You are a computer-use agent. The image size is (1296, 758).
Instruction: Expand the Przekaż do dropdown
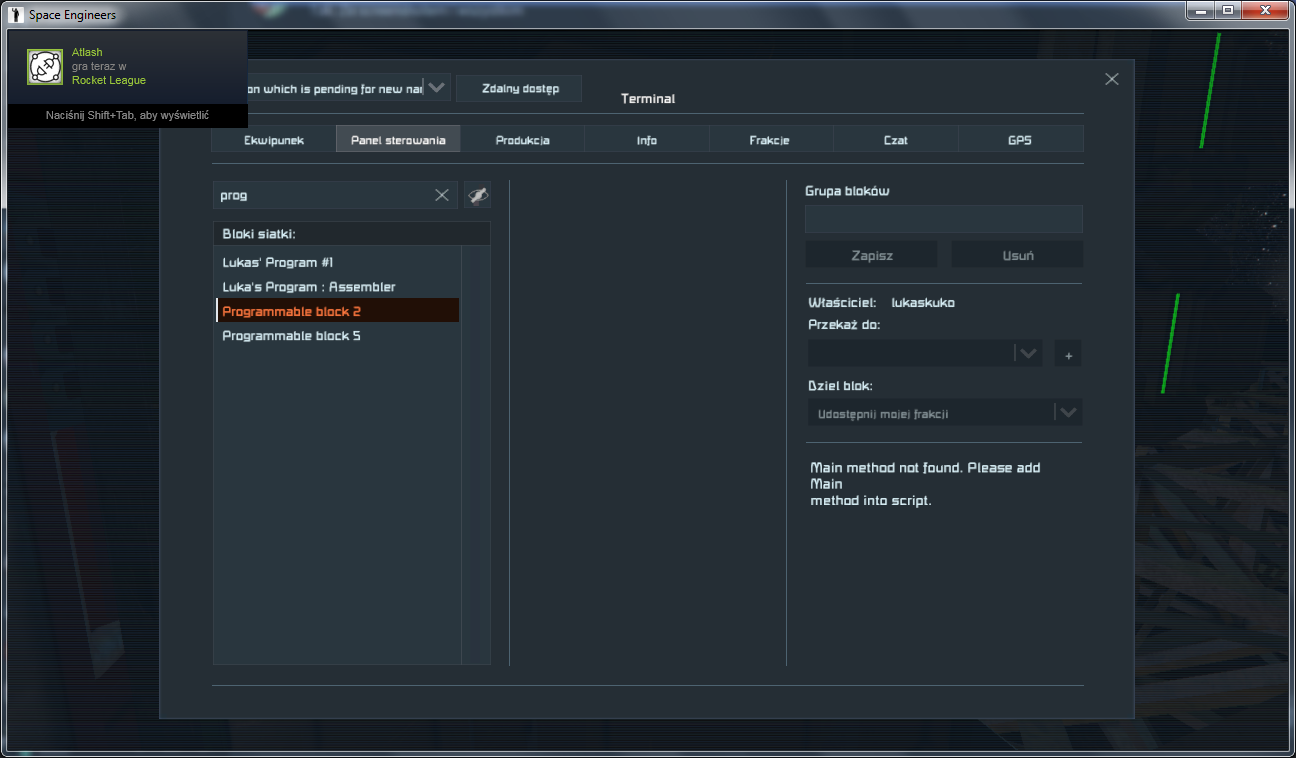coord(1028,353)
